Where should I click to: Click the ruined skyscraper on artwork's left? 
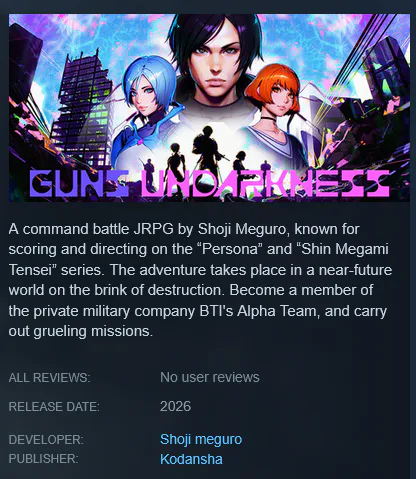point(82,110)
